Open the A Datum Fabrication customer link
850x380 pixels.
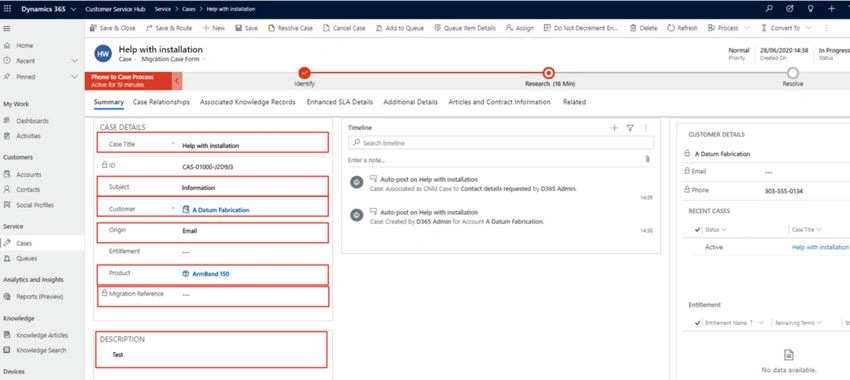pyautogui.click(x=221, y=210)
